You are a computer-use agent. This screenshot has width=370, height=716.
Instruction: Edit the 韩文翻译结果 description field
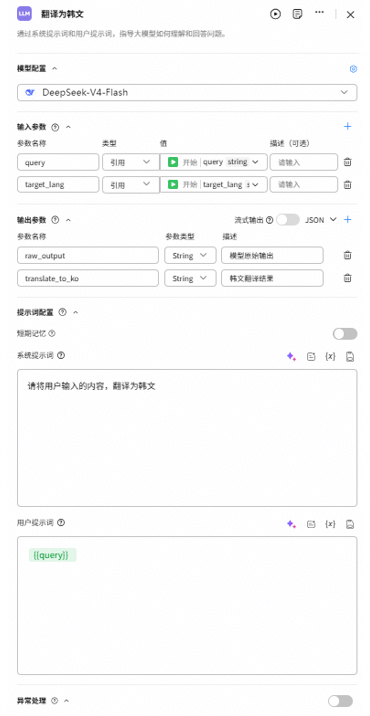pyautogui.click(x=272, y=278)
